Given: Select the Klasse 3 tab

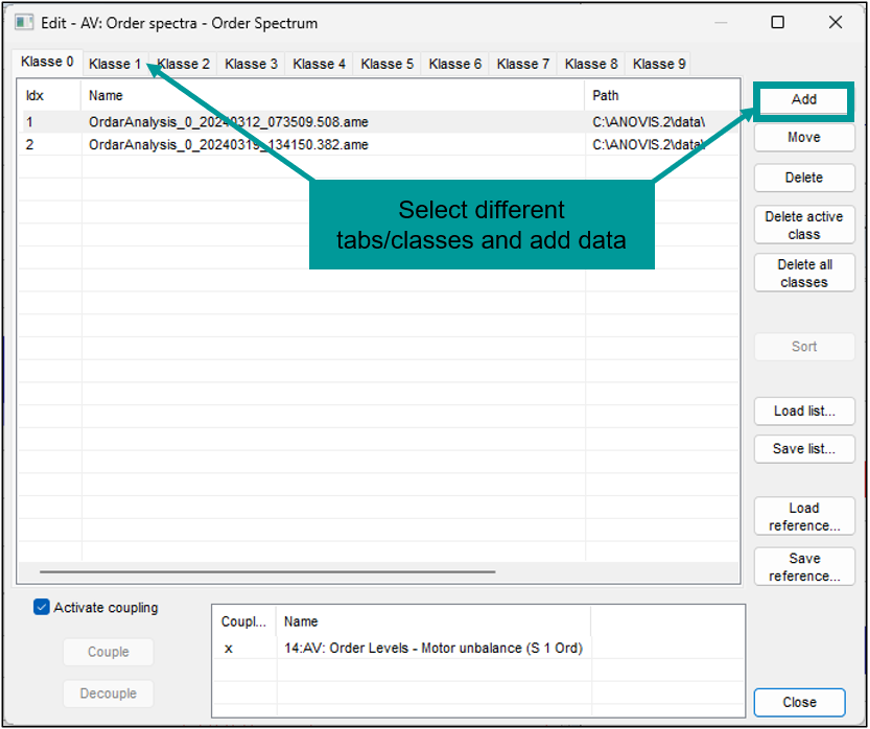Looking at the screenshot, I should click(x=251, y=64).
